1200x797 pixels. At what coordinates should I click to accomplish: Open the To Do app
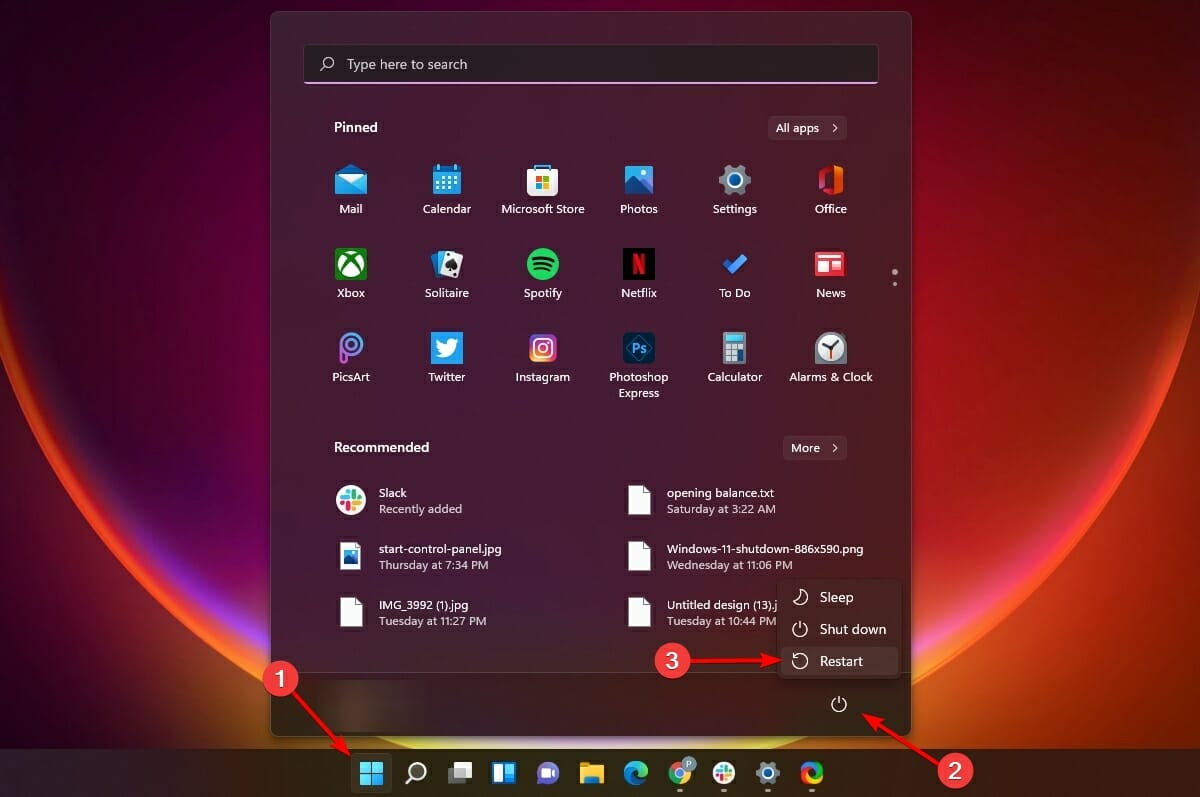click(735, 273)
